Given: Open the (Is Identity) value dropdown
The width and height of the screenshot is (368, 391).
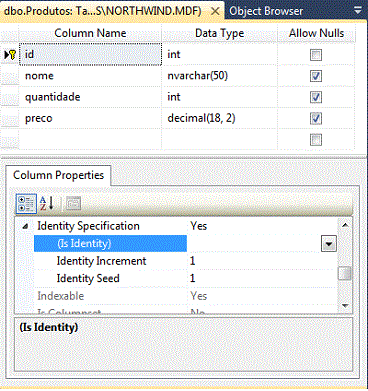Looking at the screenshot, I should pos(329,244).
